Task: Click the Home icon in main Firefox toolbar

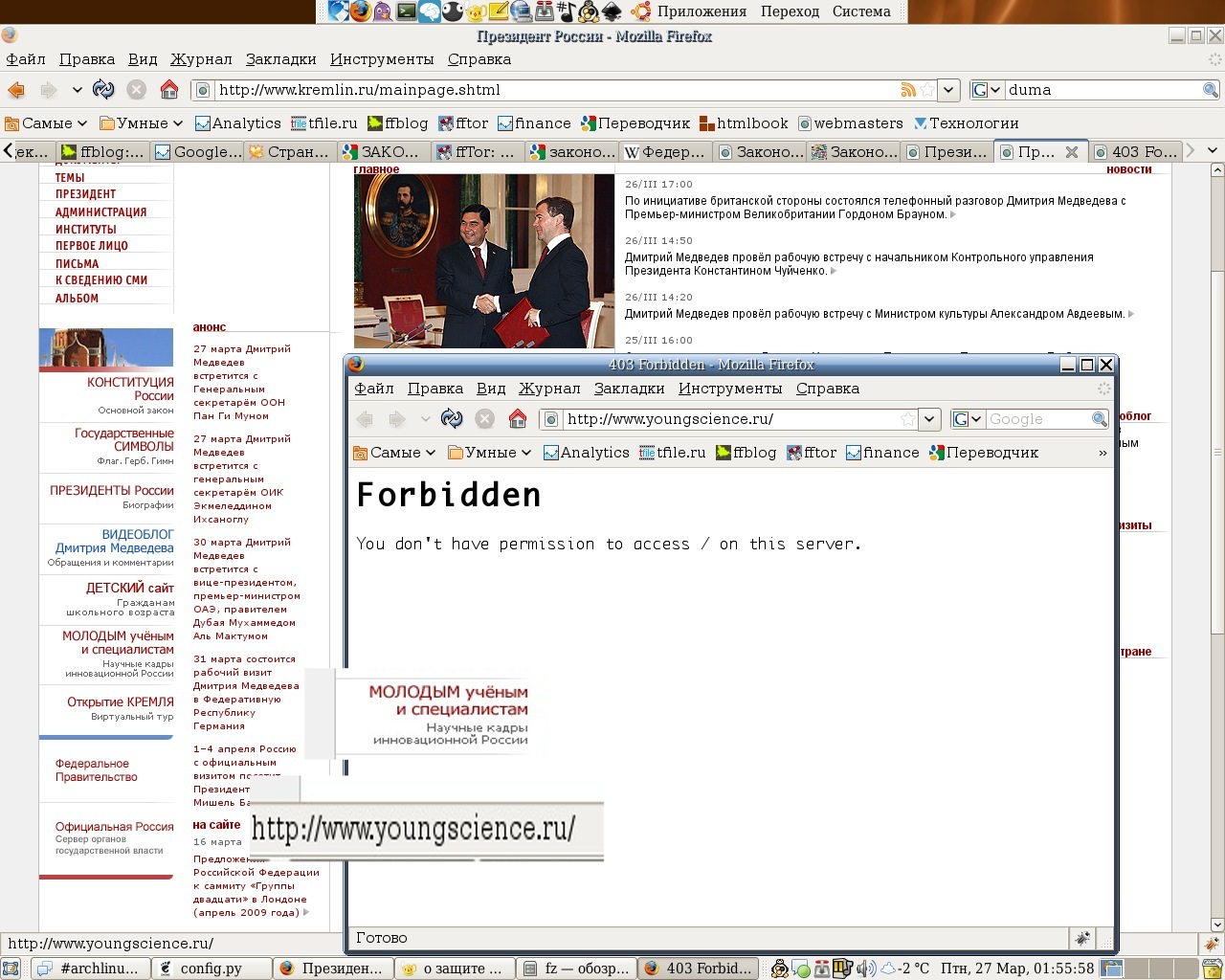Action: pos(169,90)
